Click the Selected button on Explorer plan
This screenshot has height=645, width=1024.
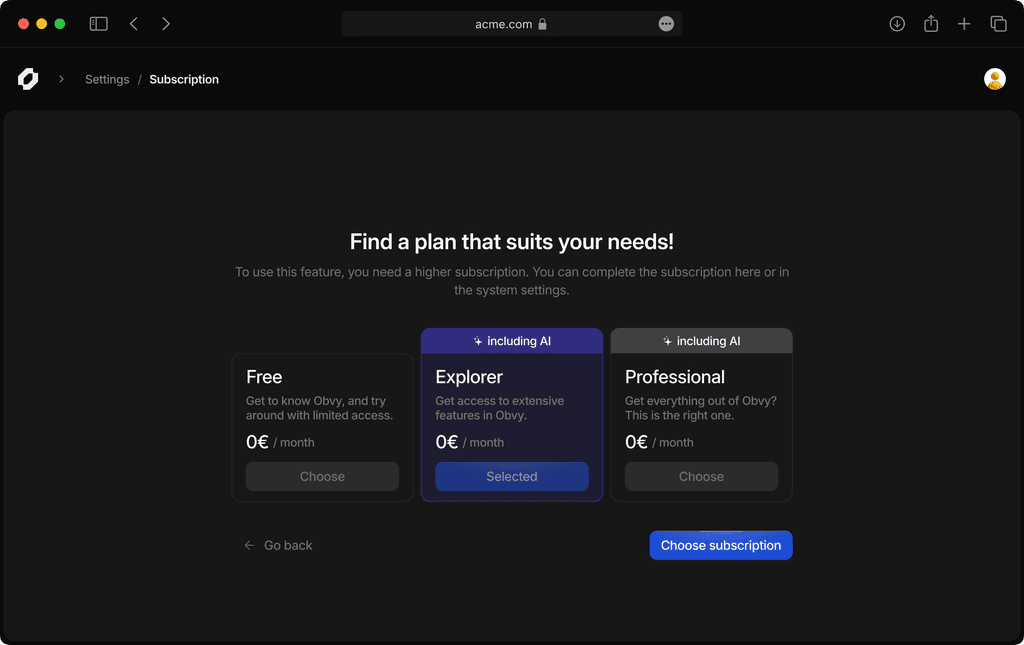(512, 477)
